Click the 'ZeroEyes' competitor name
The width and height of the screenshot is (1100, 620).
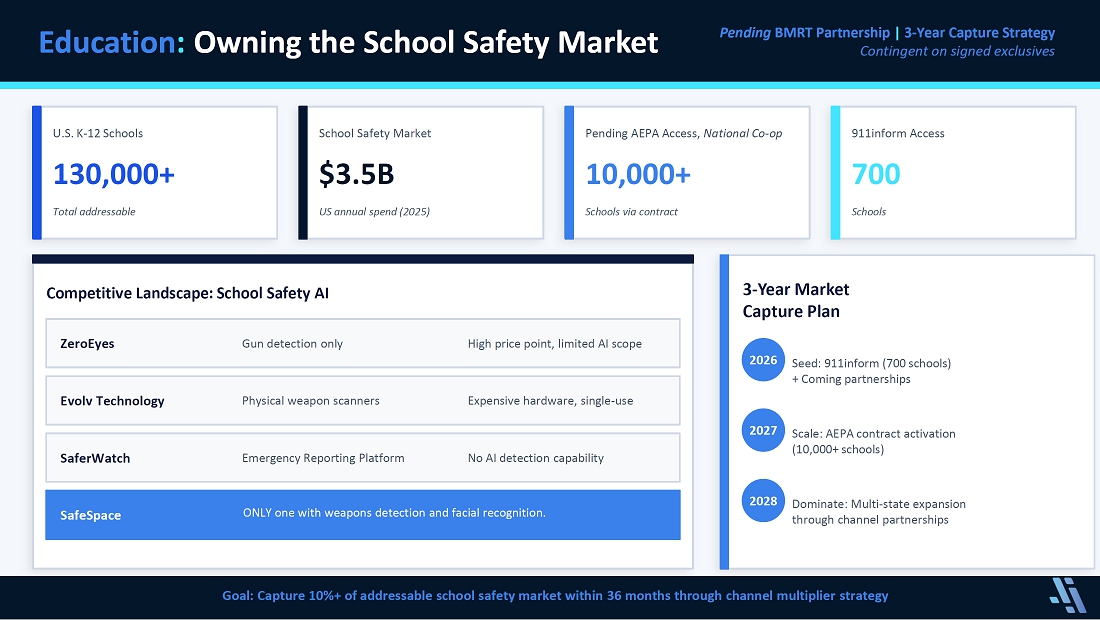coord(87,344)
